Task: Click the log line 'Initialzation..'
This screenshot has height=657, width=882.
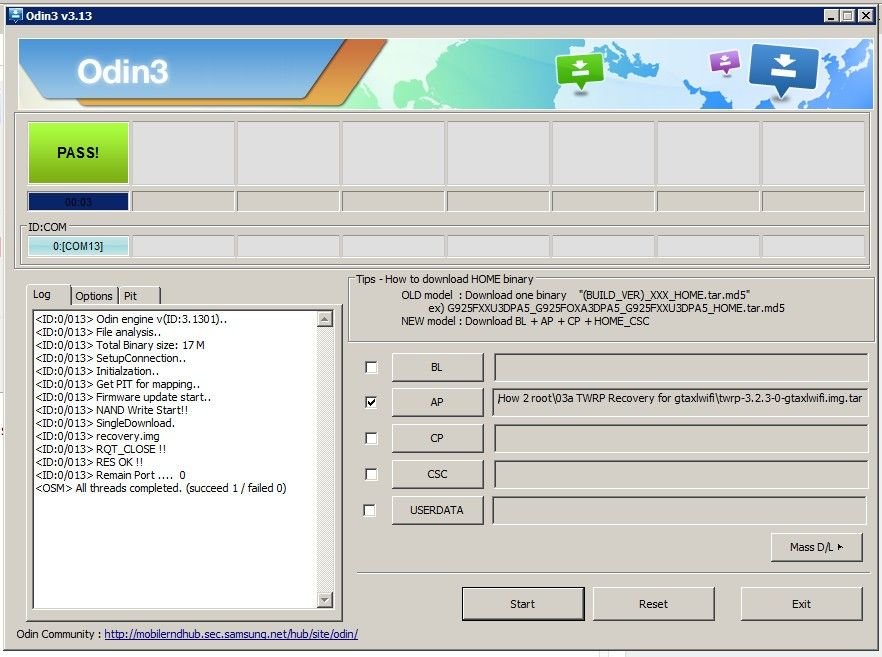Action: pos(97,371)
